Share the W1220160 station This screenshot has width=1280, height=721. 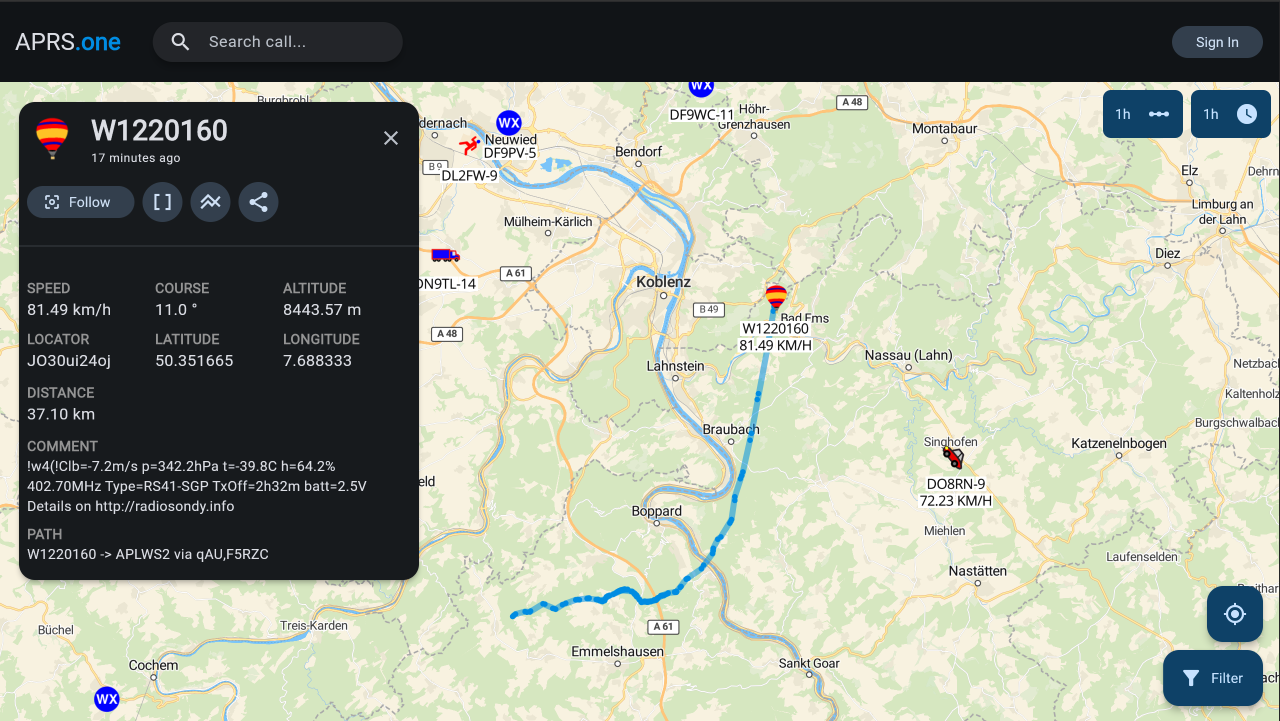point(258,202)
